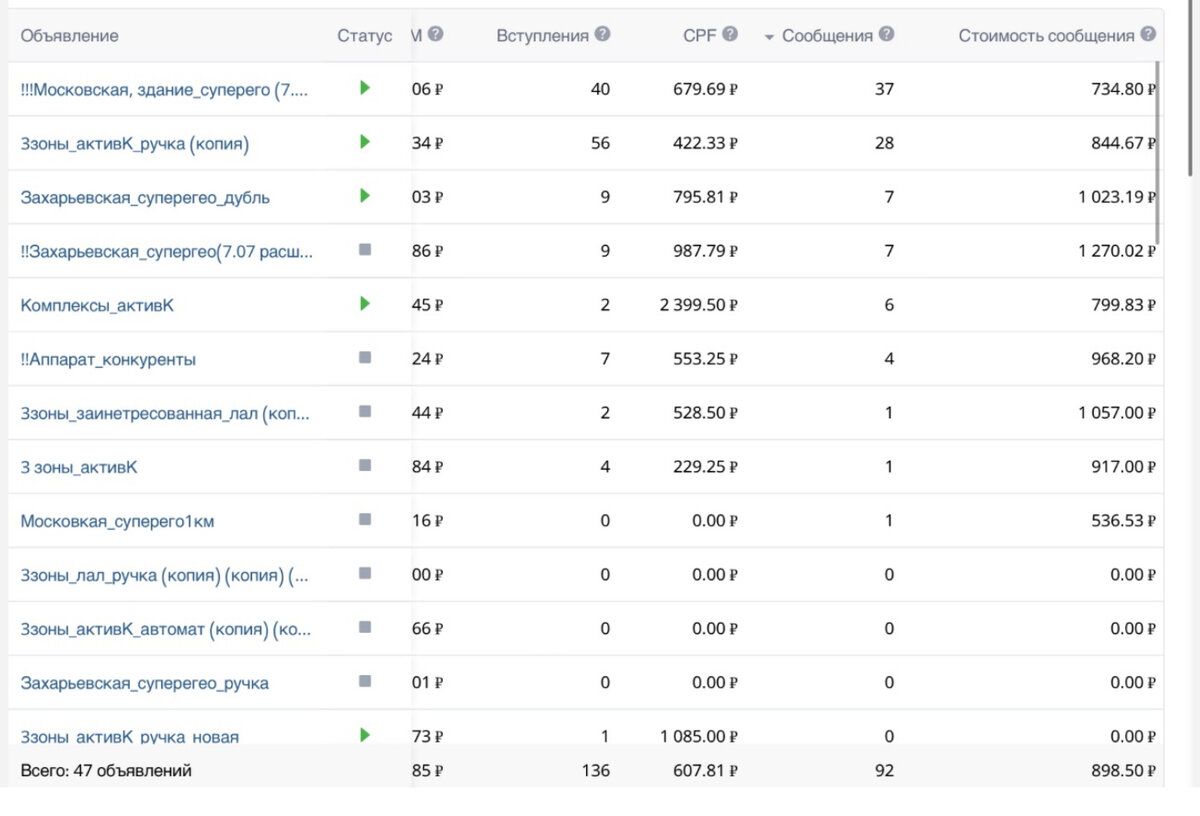Click help icon next to Вступления header

pos(602,34)
